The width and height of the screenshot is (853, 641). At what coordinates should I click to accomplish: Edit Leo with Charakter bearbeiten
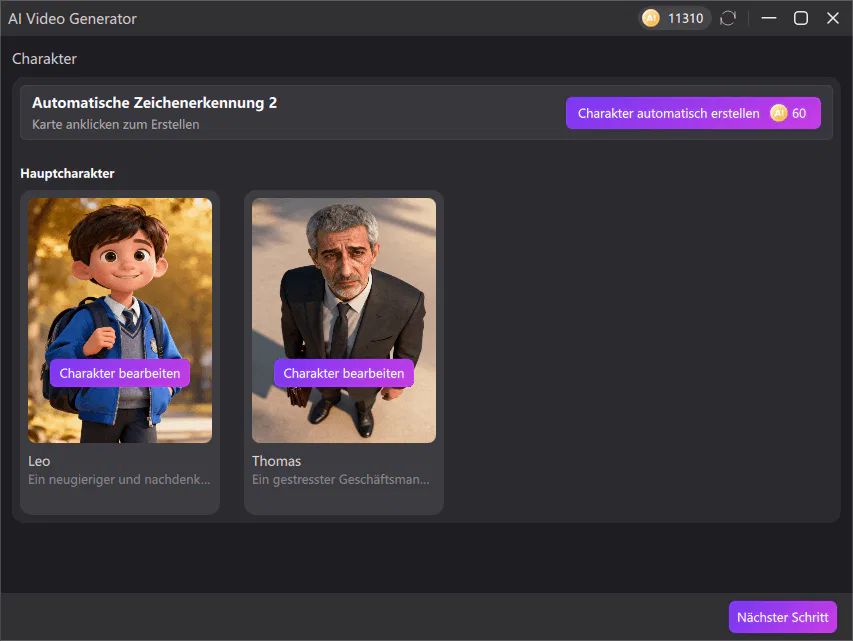pyautogui.click(x=120, y=373)
